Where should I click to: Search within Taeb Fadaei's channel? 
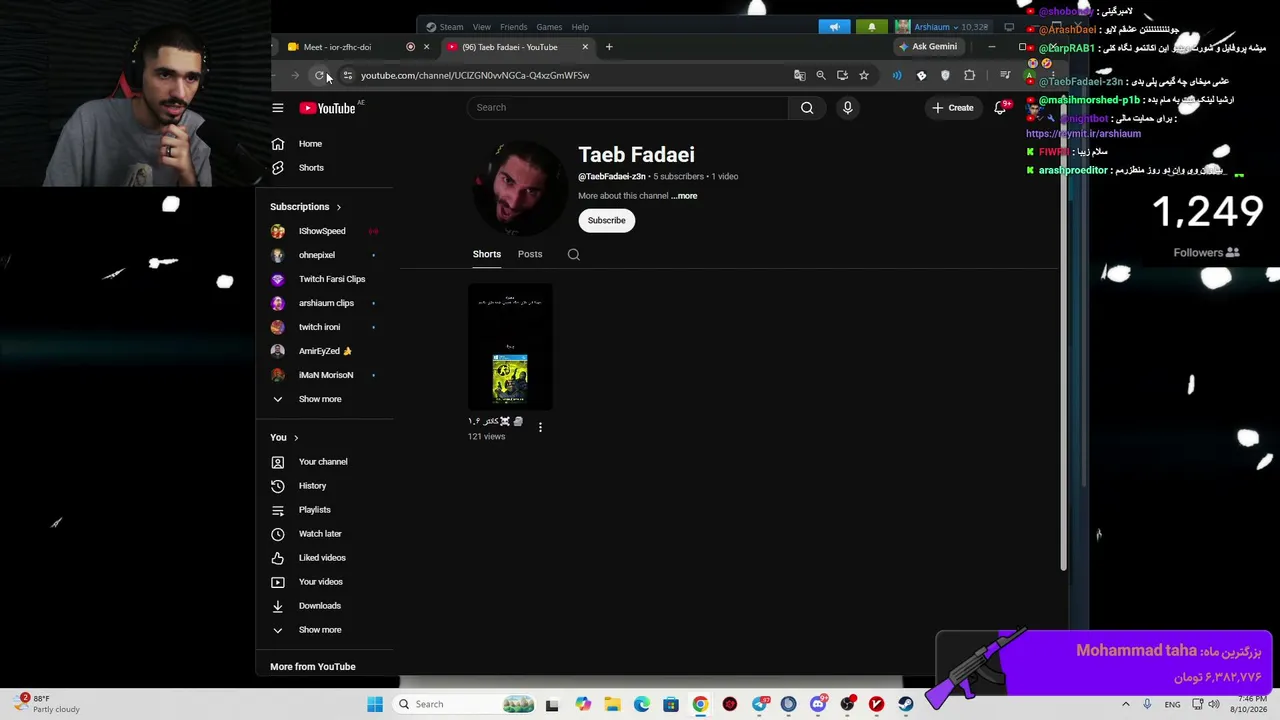(x=574, y=254)
